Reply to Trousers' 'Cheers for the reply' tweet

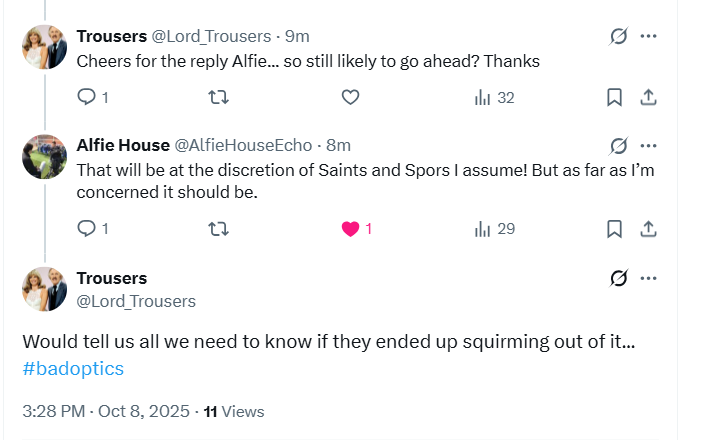click(87, 97)
